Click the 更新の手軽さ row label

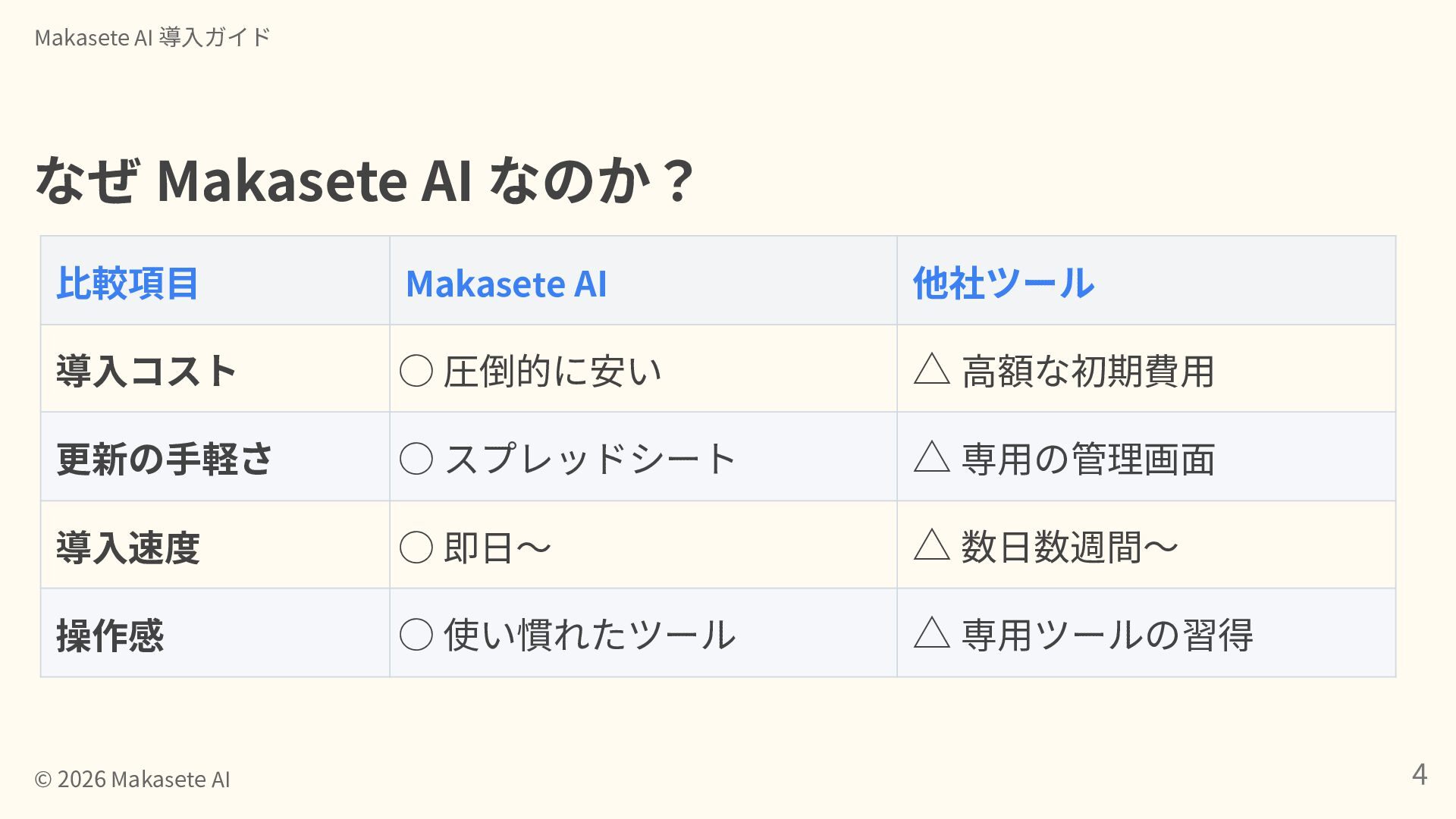point(165,460)
